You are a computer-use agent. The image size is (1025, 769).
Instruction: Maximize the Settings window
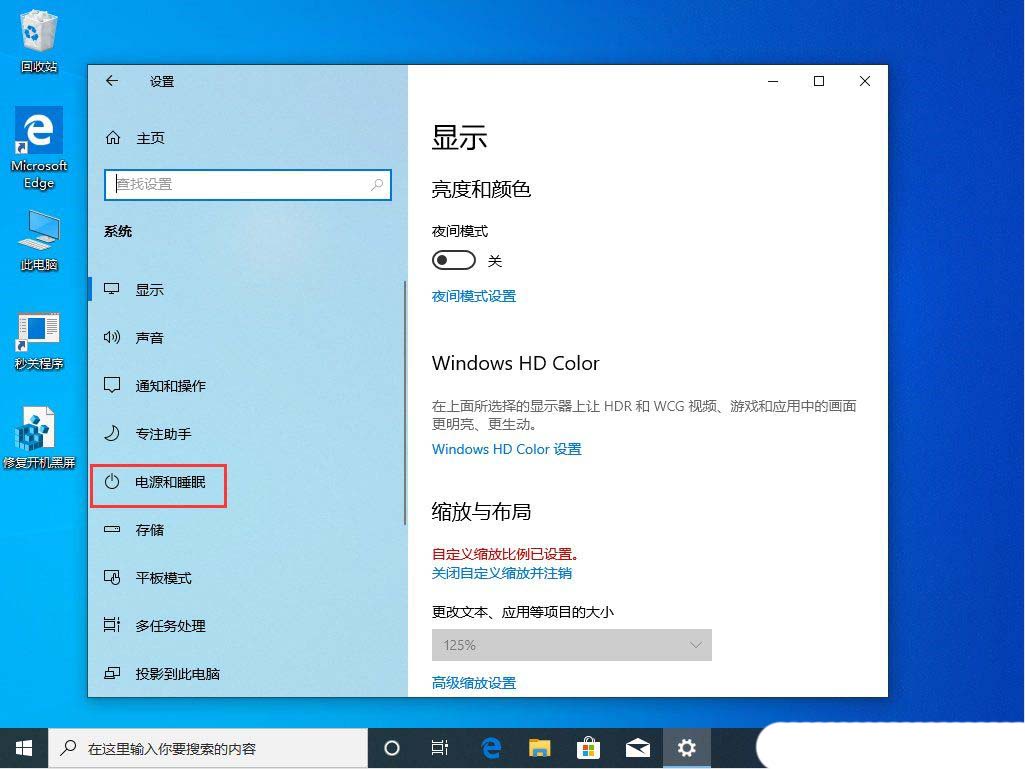[x=818, y=80]
